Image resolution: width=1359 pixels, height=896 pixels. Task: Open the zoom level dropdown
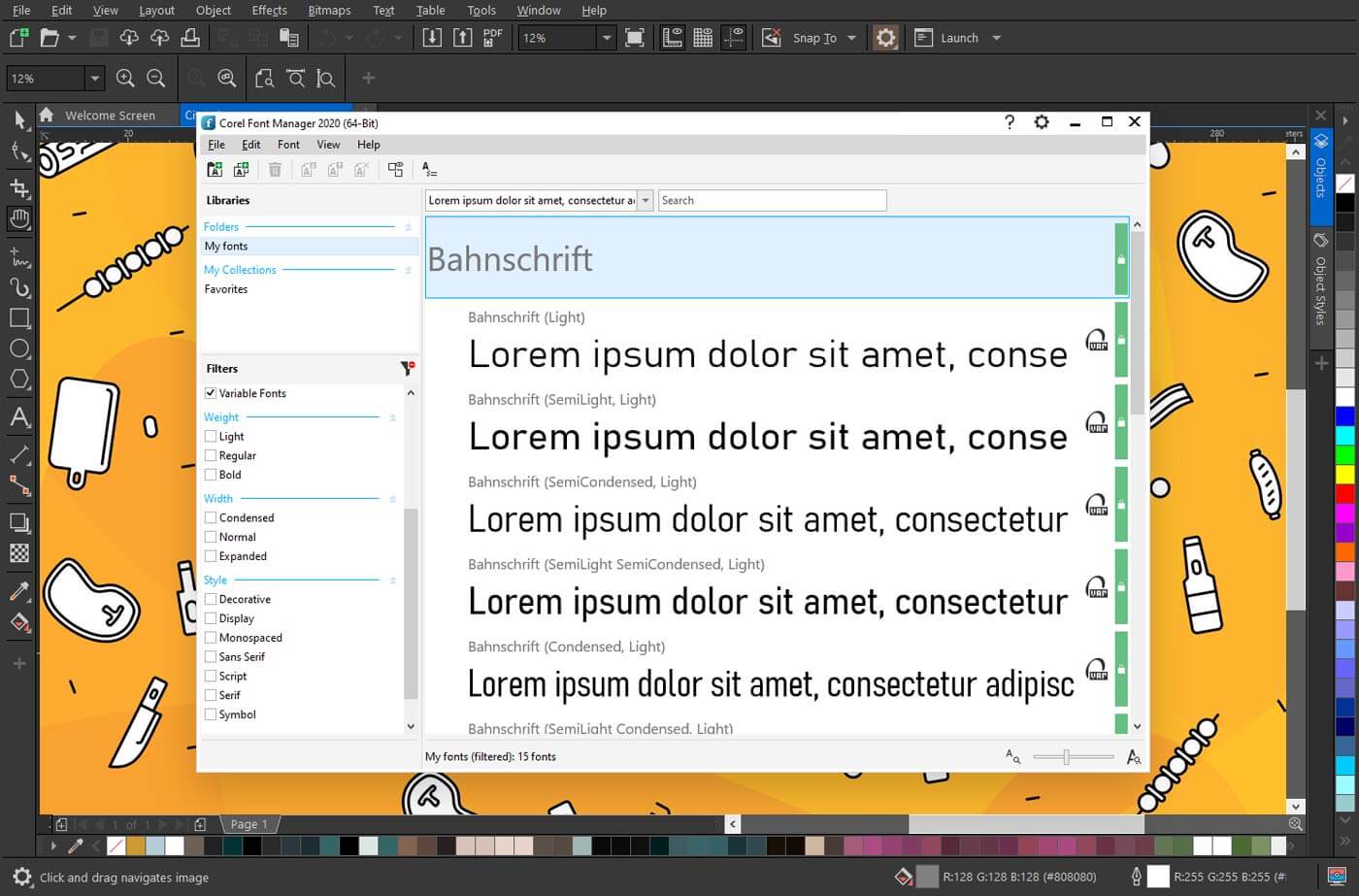606,37
